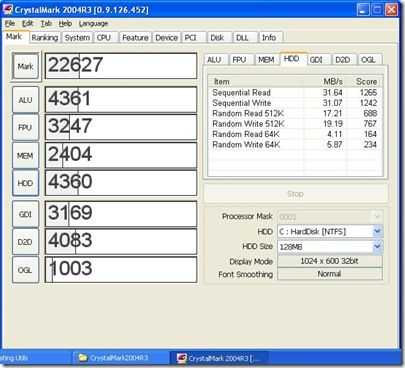Viewport: 405px width, 368px height.
Task: Click the CrystalMark title bar app icon
Action: [7, 9]
